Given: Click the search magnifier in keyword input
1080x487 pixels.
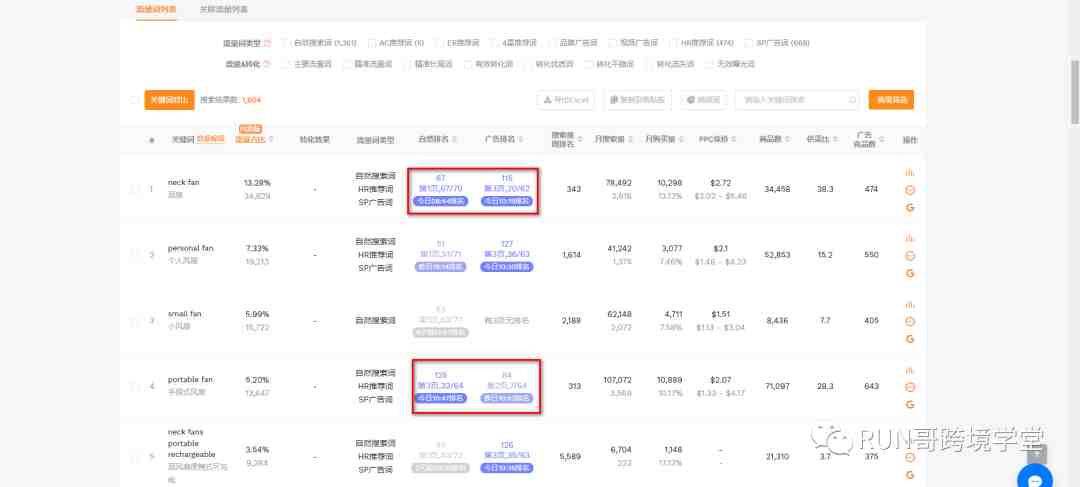Looking at the screenshot, I should (852, 100).
